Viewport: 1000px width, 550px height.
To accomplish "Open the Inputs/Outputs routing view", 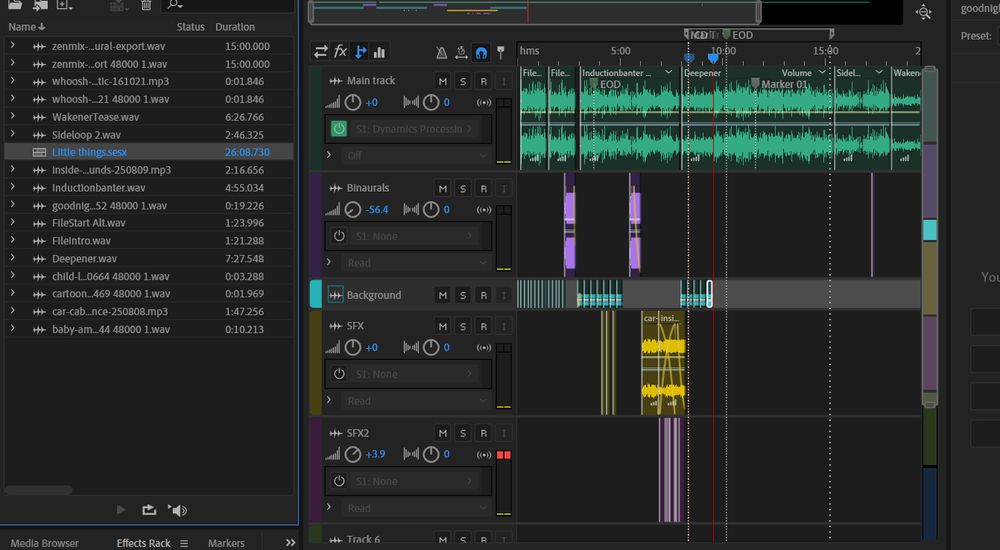I will (321, 52).
